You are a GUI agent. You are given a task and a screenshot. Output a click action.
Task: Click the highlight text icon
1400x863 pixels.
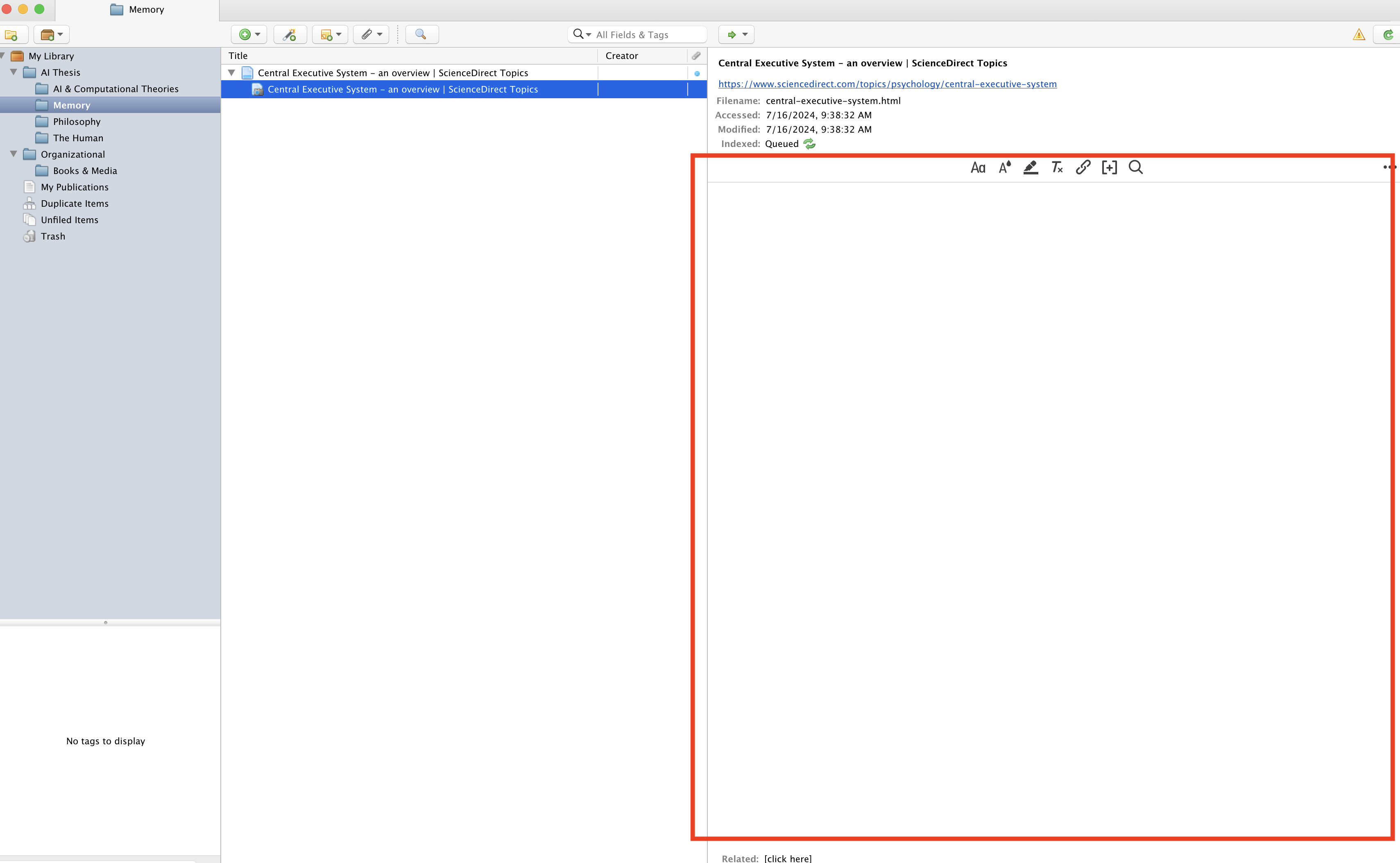point(1031,168)
